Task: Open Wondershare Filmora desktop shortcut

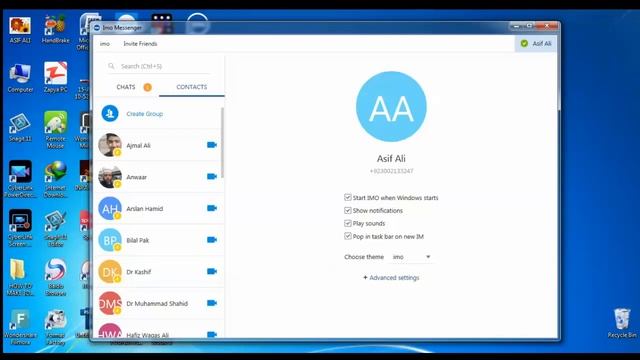Action: click(x=20, y=327)
